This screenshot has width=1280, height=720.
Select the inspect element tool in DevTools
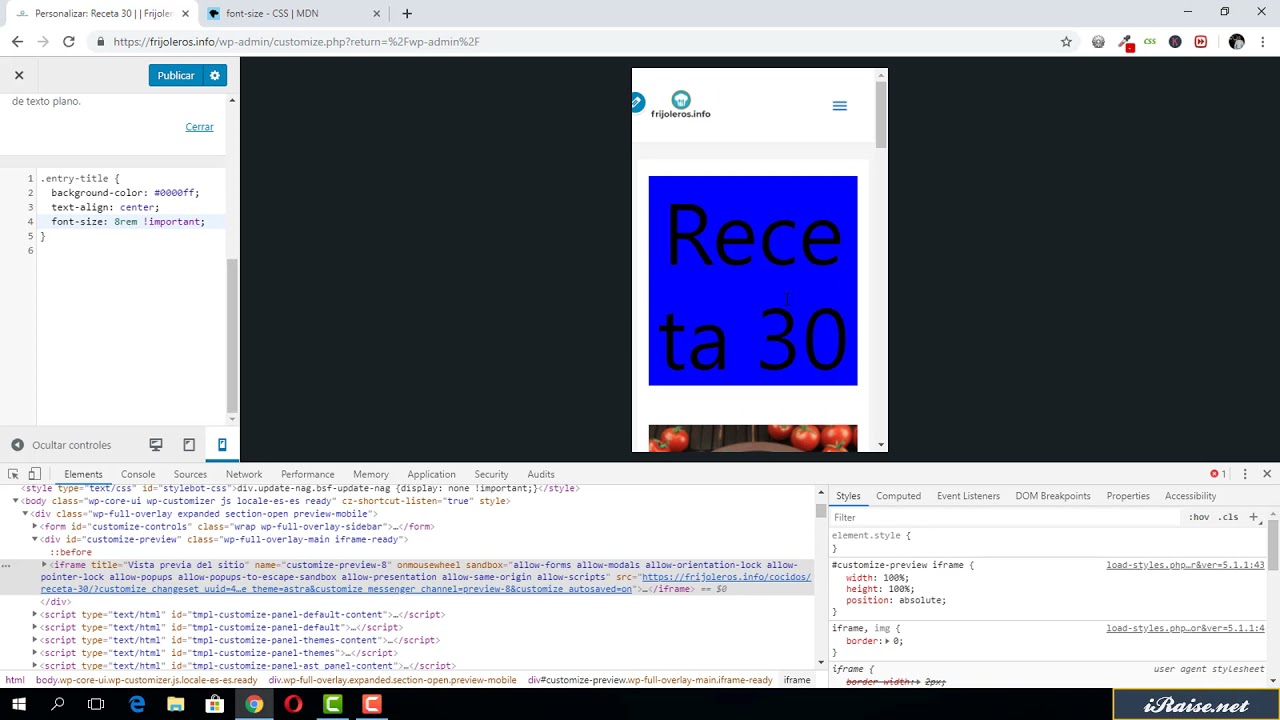[13, 474]
